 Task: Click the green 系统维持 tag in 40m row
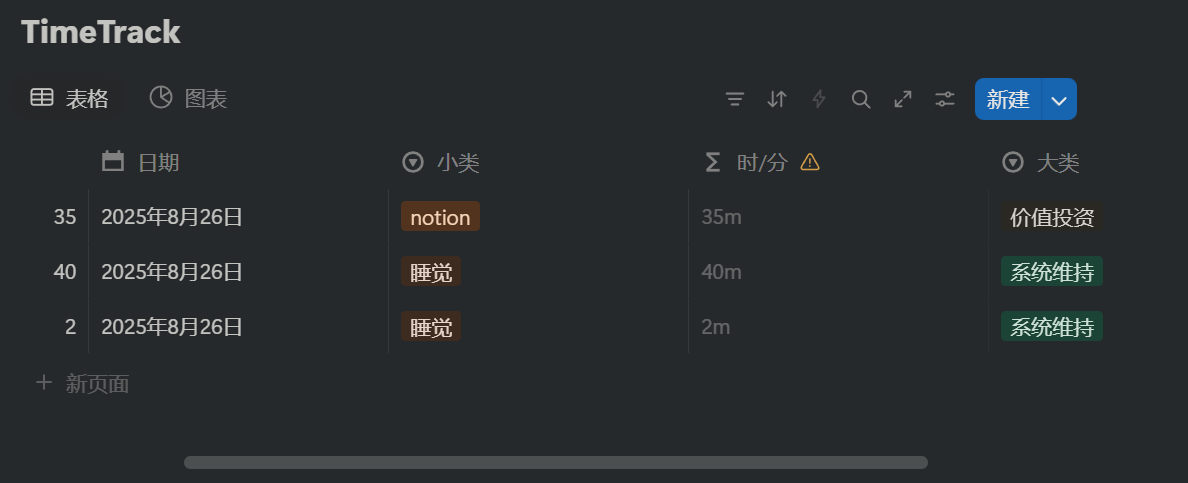1051,272
